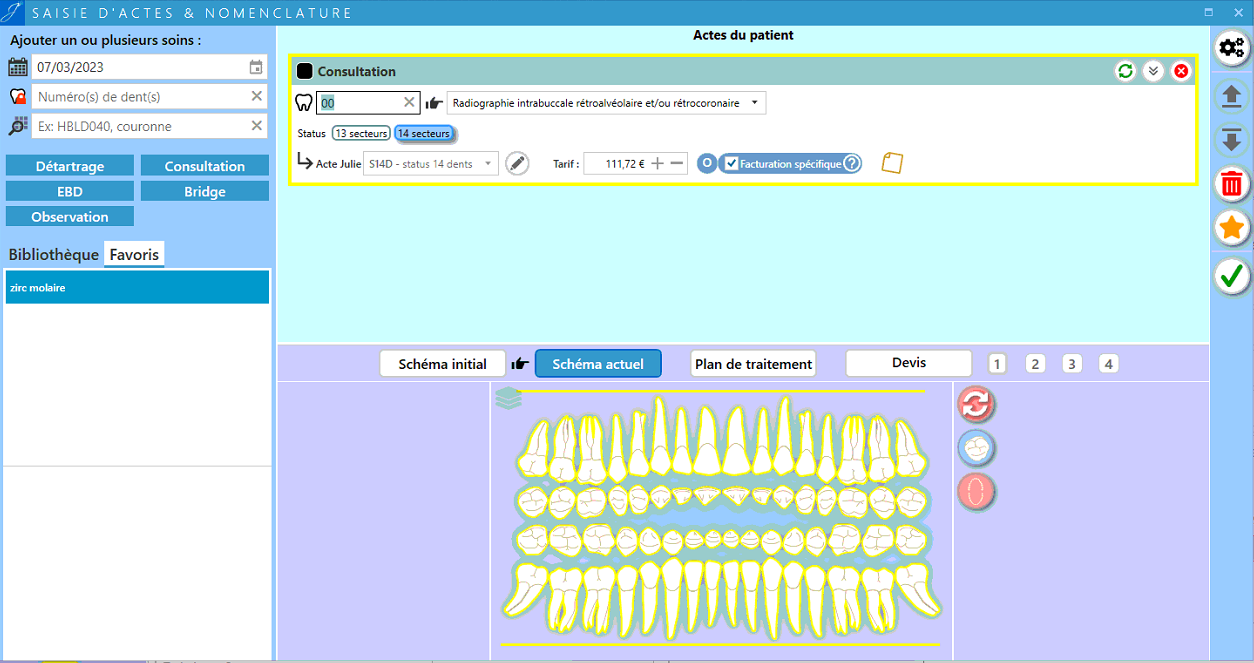The width and height of the screenshot is (1254, 663).
Task: Select the Schéma actuel view
Action: 598,364
